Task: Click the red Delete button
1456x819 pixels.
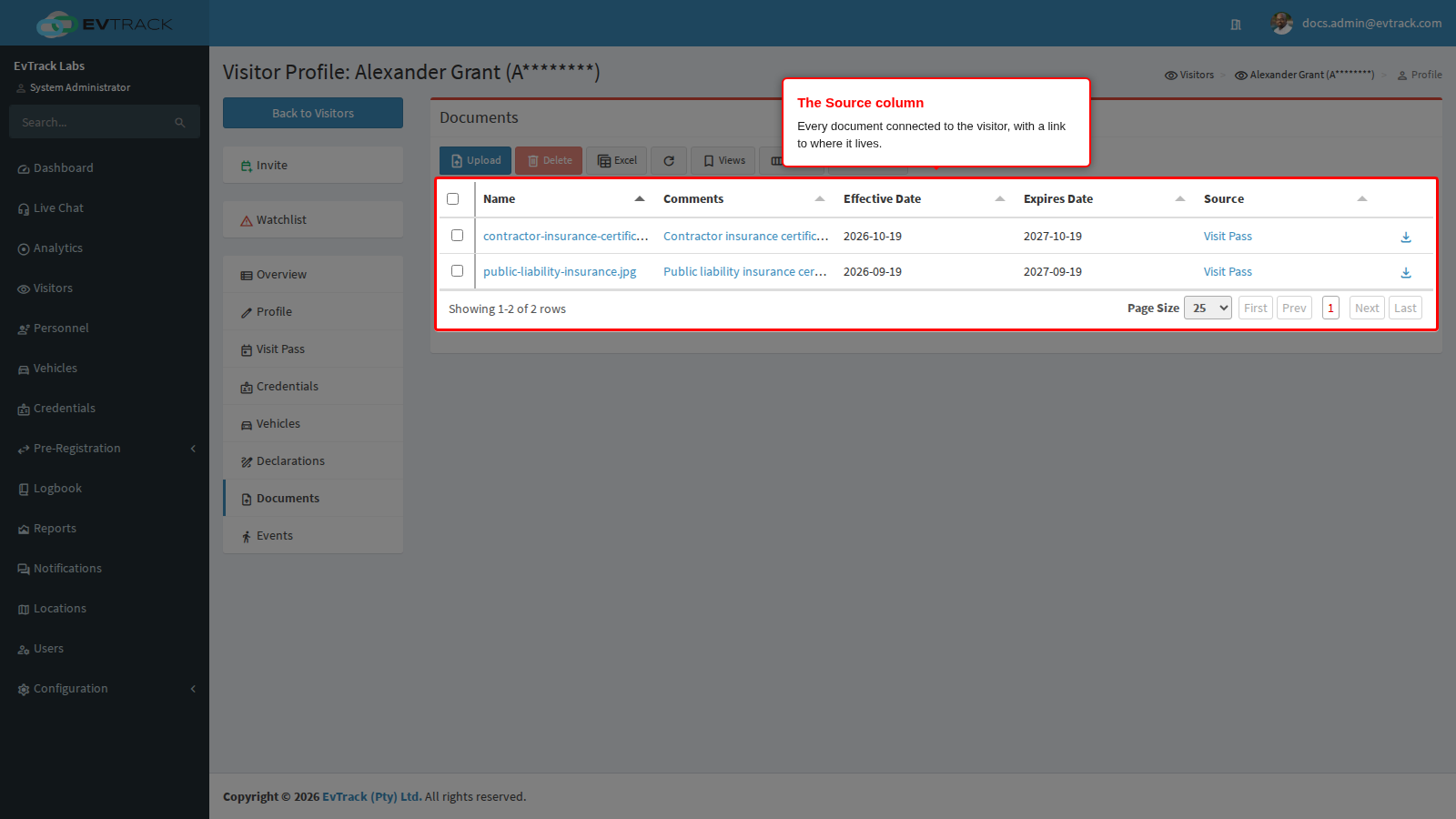Action: click(549, 161)
